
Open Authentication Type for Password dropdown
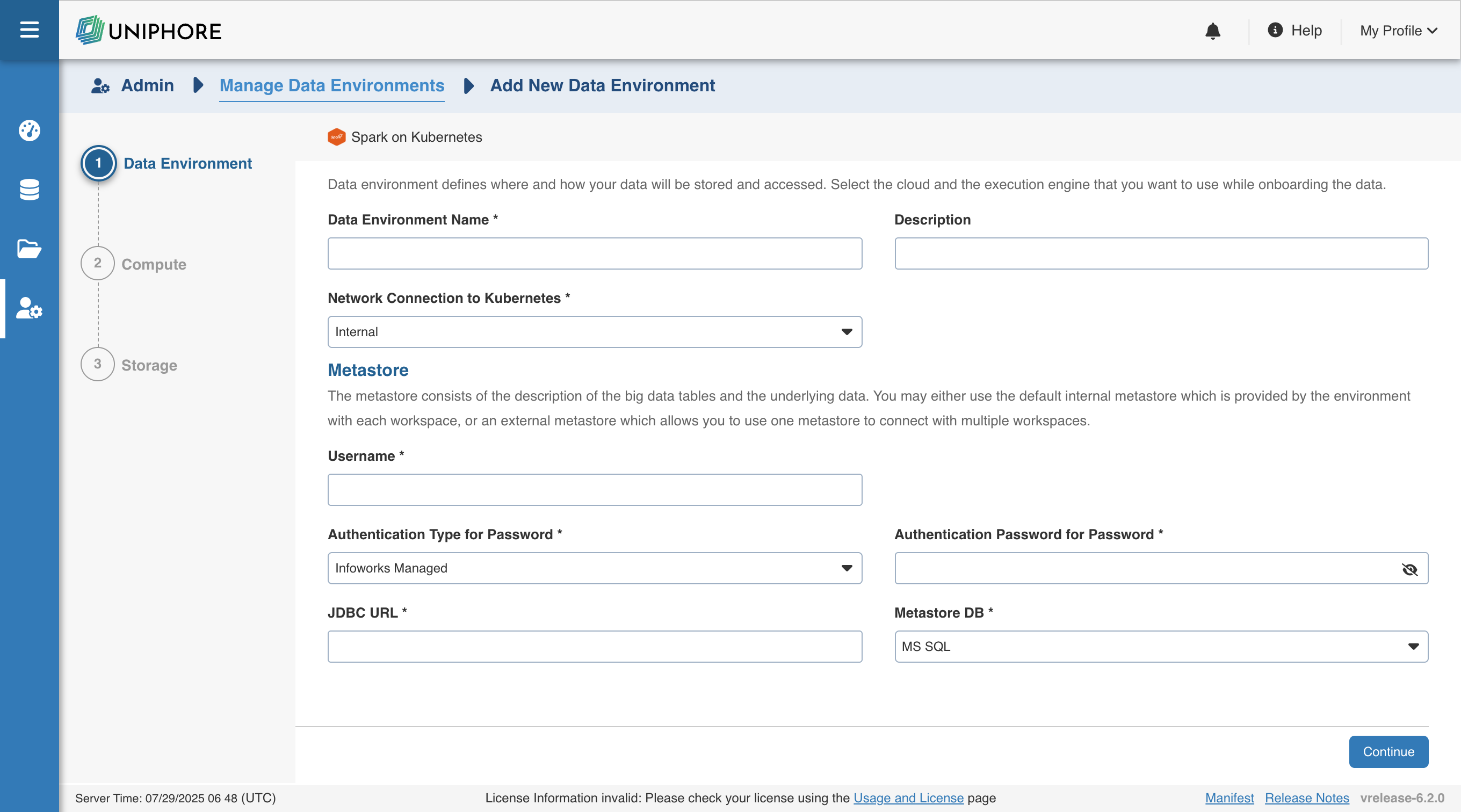595,568
